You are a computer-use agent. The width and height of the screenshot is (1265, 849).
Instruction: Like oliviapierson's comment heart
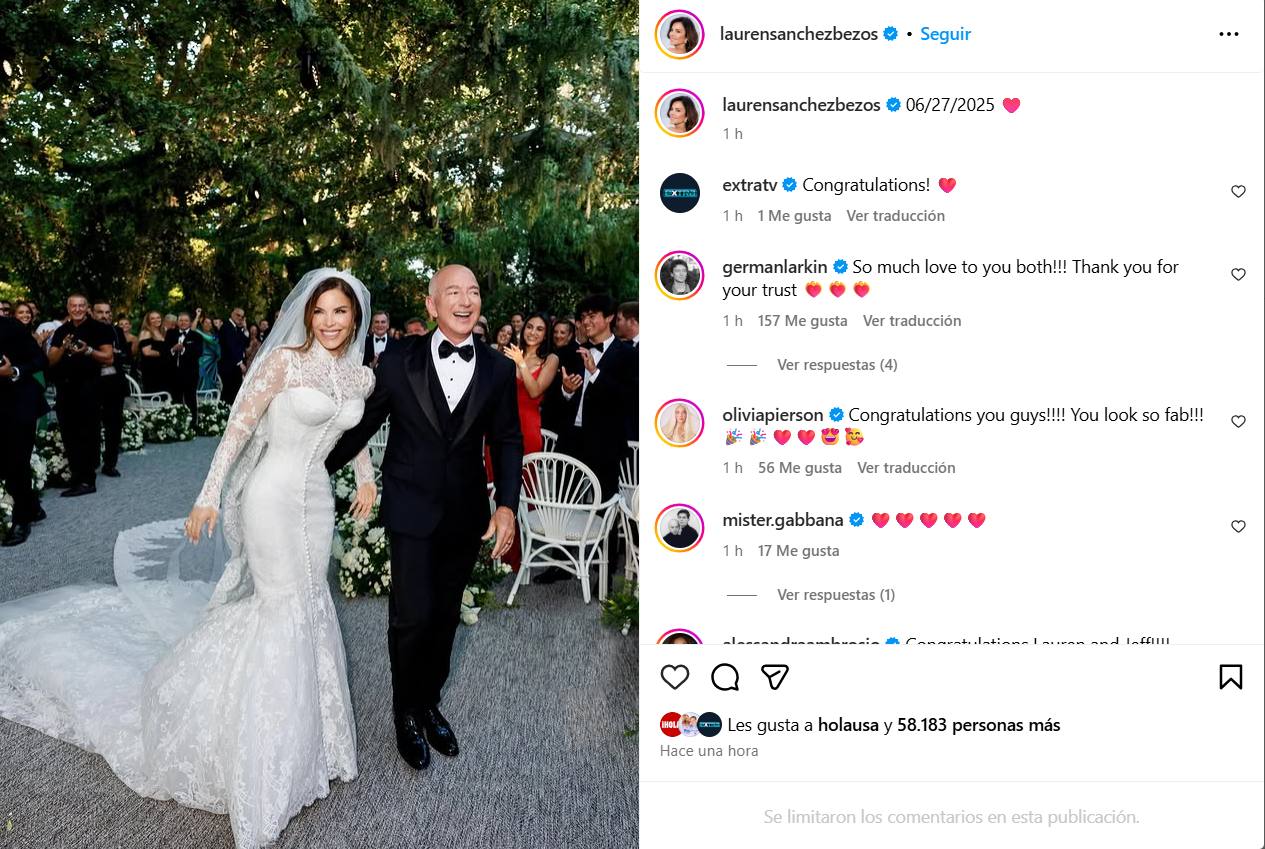click(x=1238, y=421)
